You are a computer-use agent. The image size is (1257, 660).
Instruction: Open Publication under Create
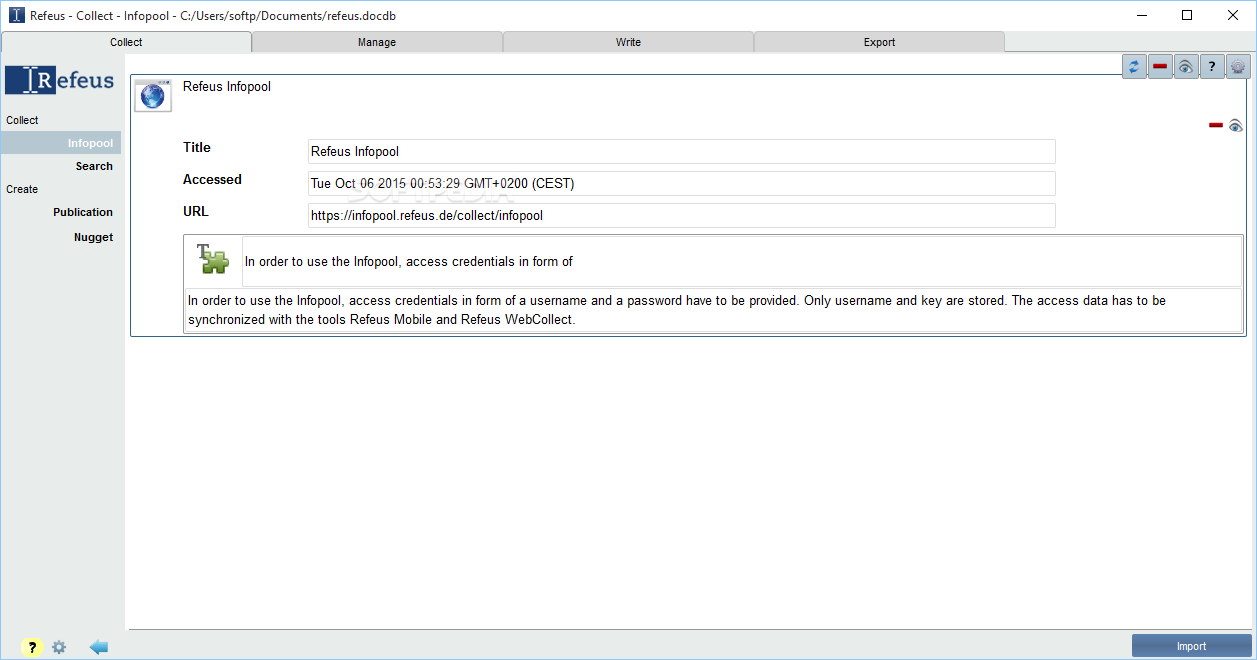[83, 212]
